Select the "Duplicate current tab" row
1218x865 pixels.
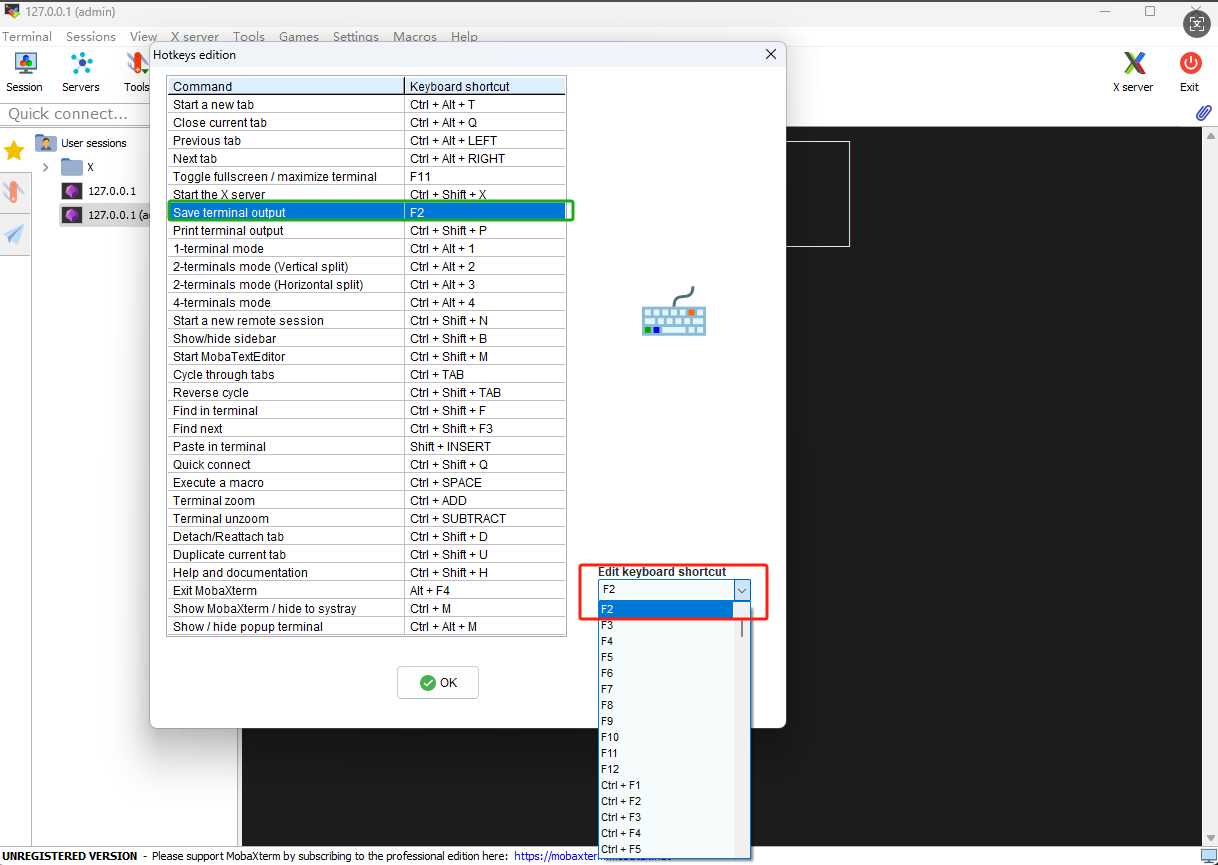coord(366,554)
